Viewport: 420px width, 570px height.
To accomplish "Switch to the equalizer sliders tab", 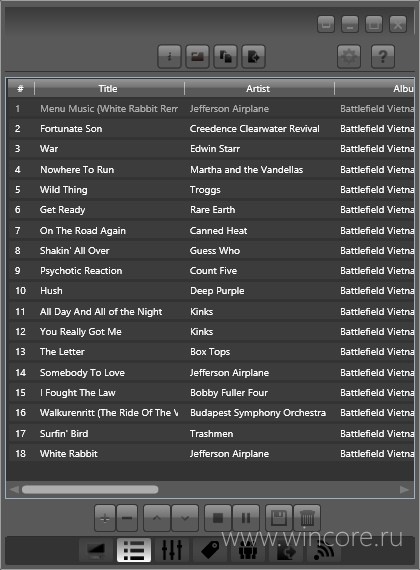I will click(172, 550).
